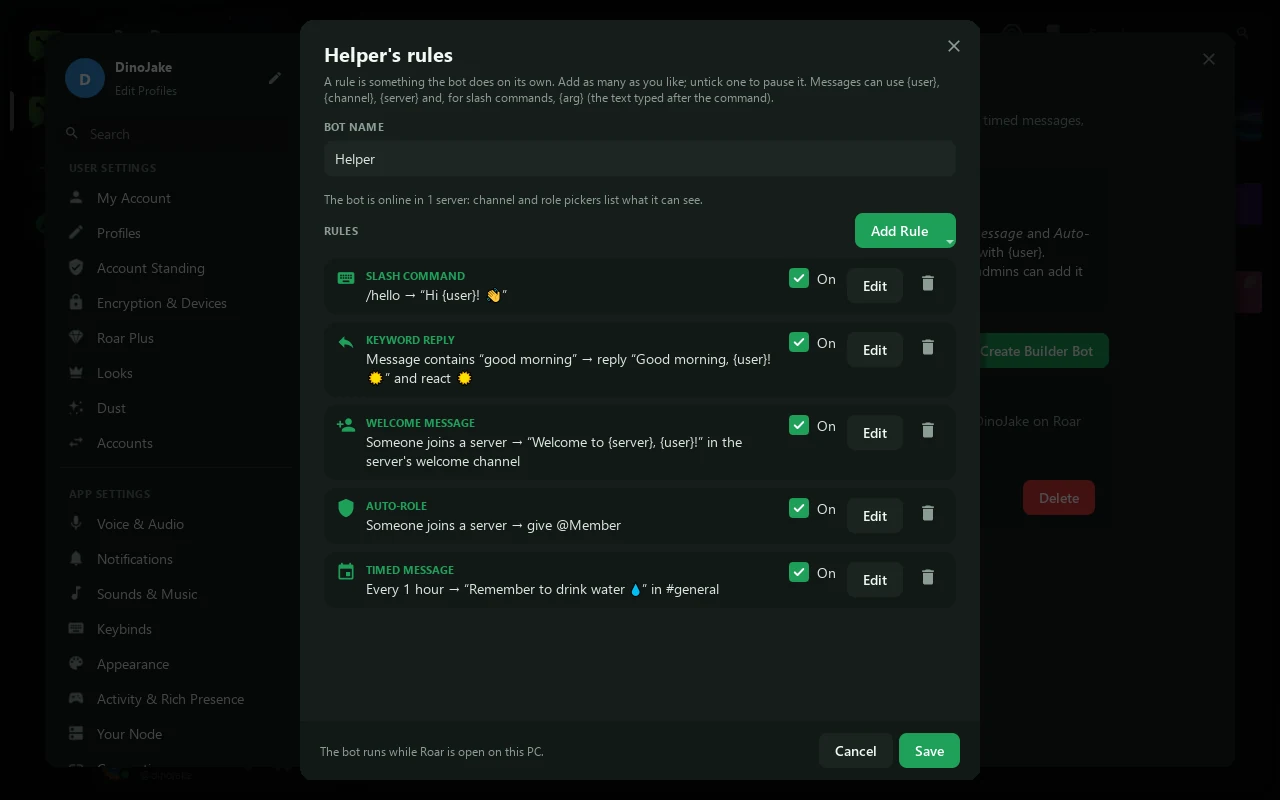Delete the Keyword Reply rule via trash icon
1280x800 pixels.
click(928, 348)
